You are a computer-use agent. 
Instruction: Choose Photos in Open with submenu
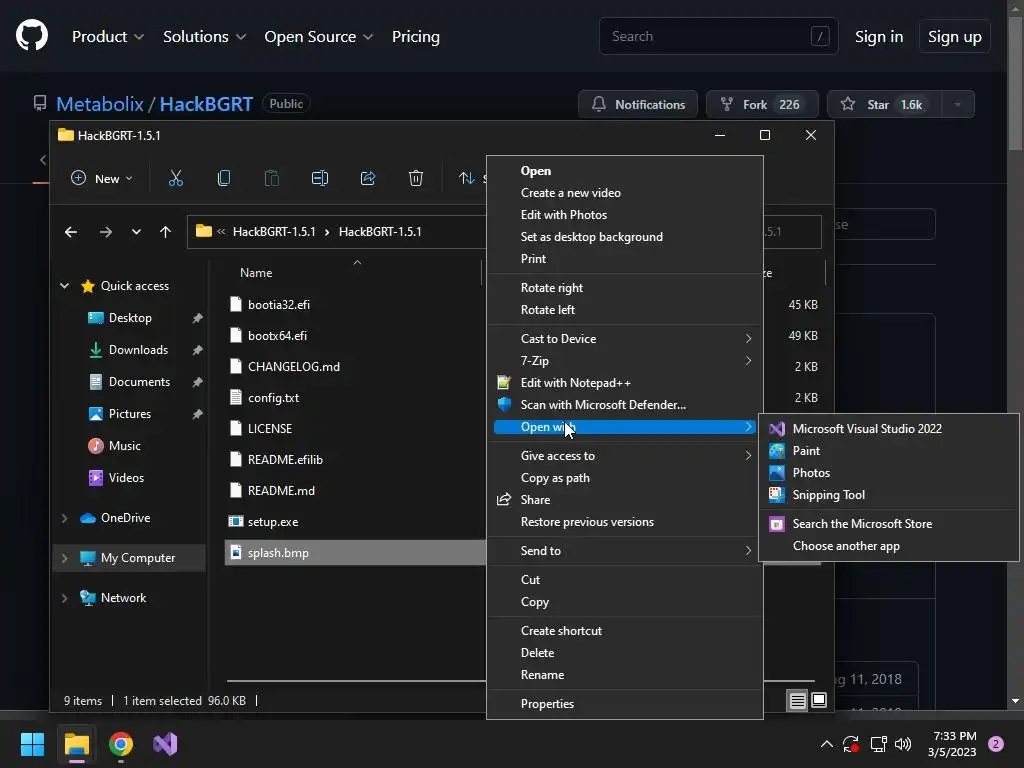889,473
